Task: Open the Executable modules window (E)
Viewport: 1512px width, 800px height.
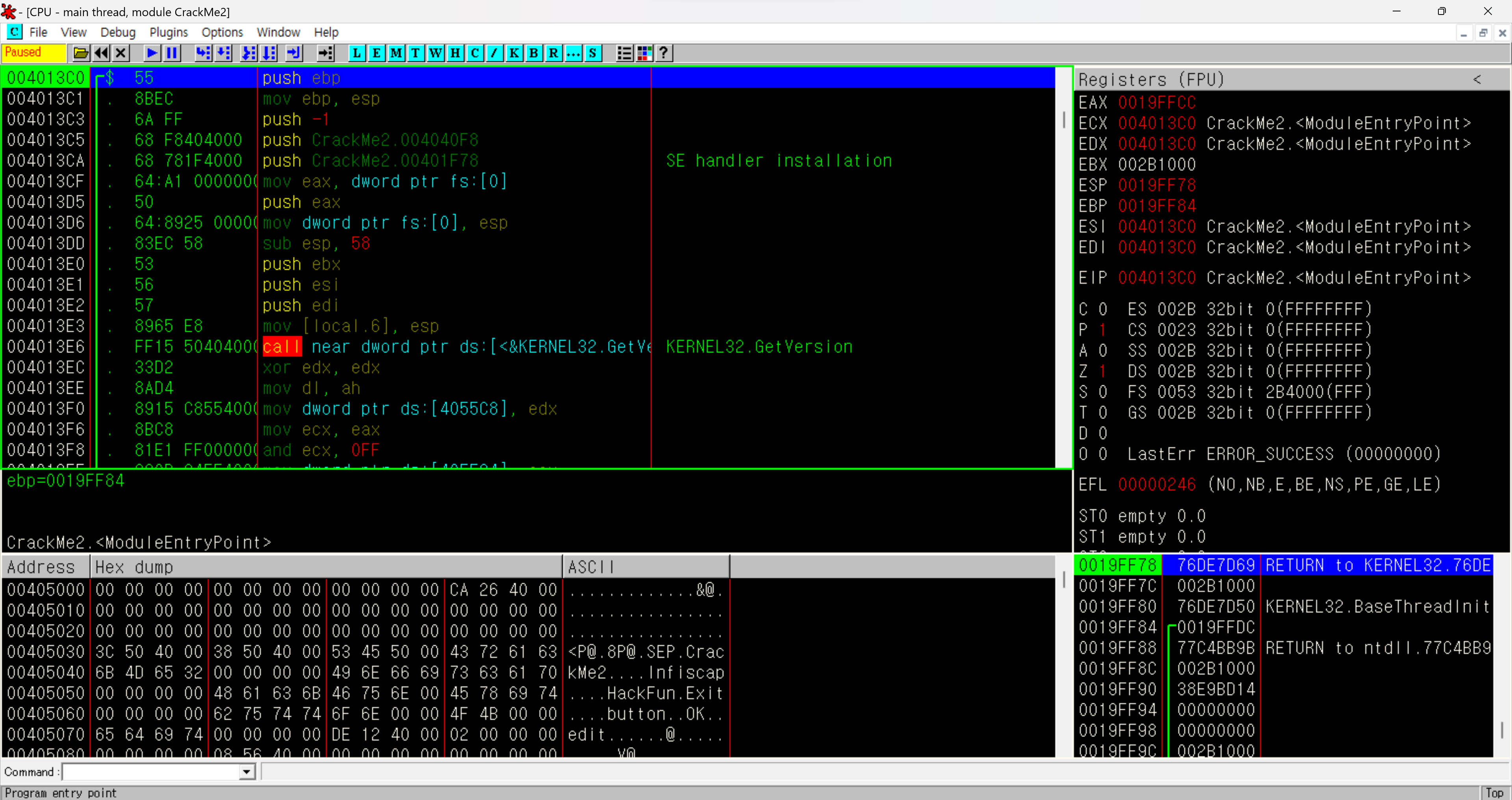Action: pyautogui.click(x=376, y=54)
